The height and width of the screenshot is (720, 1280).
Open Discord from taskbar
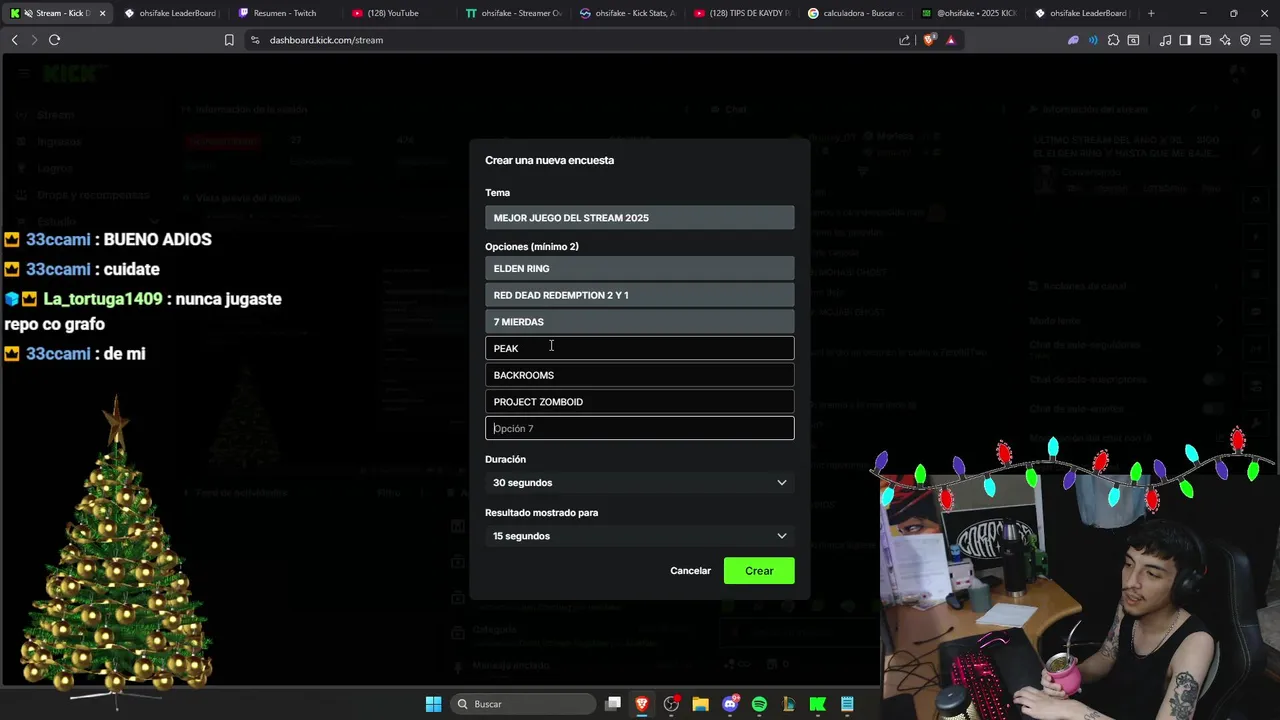pyautogui.click(x=730, y=704)
